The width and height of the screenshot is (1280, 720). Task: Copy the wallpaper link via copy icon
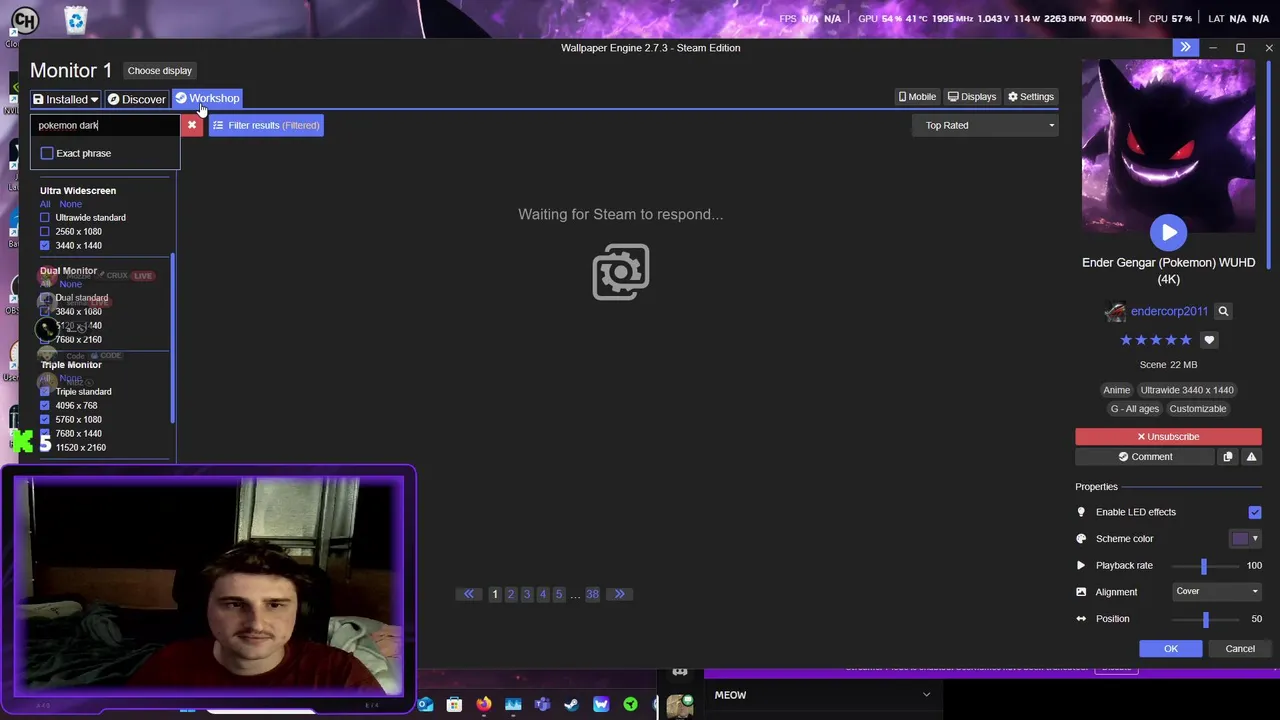click(1228, 457)
